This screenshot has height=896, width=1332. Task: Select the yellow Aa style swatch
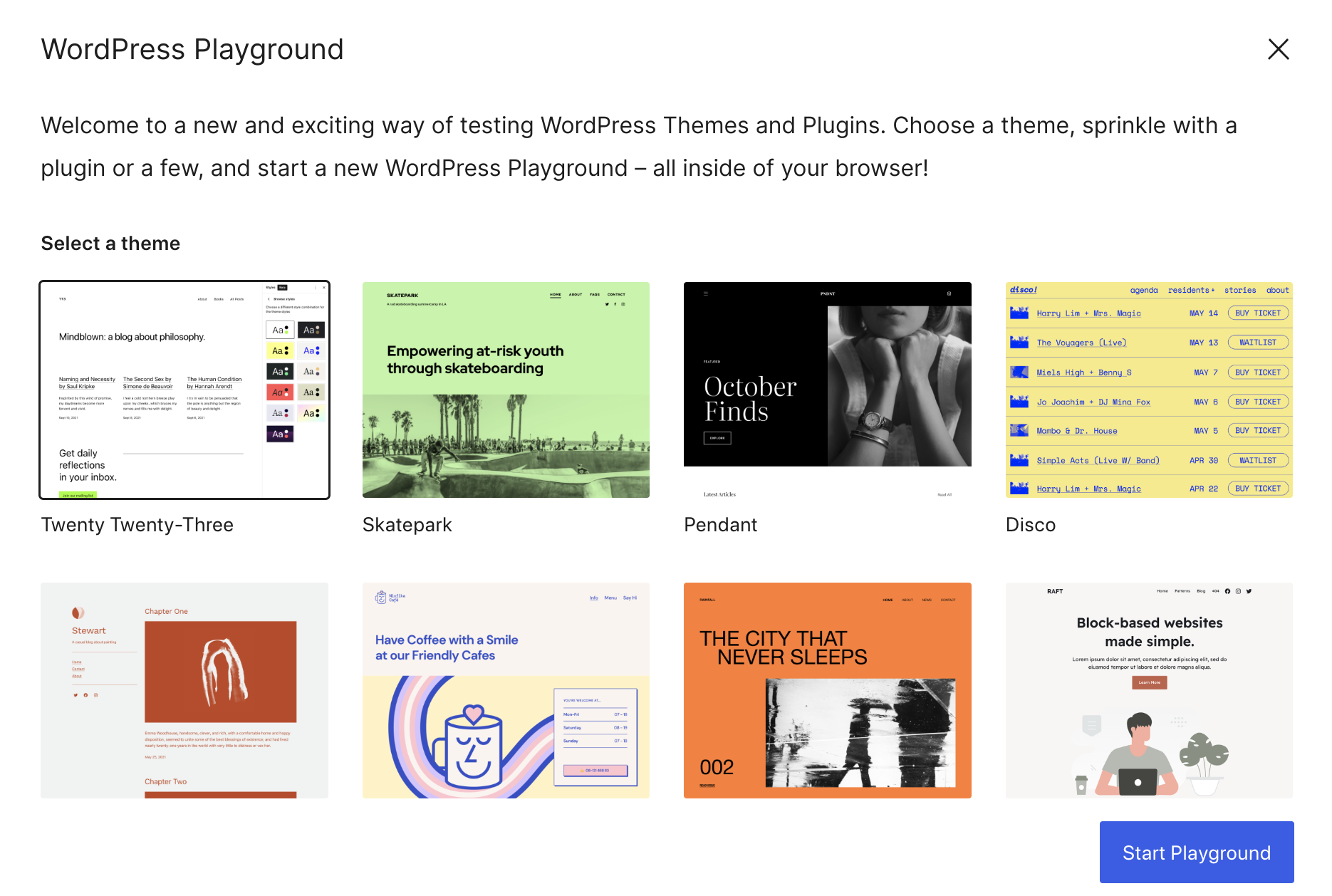click(280, 350)
